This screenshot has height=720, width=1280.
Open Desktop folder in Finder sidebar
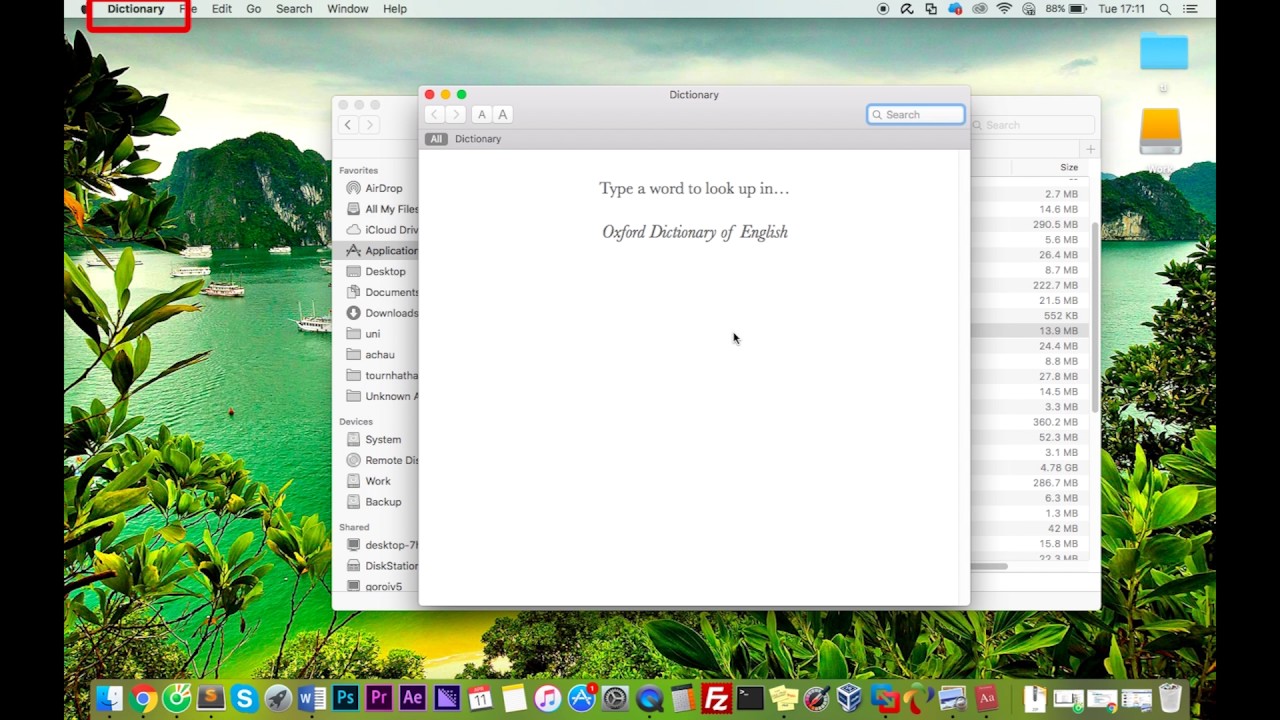click(x=376, y=271)
